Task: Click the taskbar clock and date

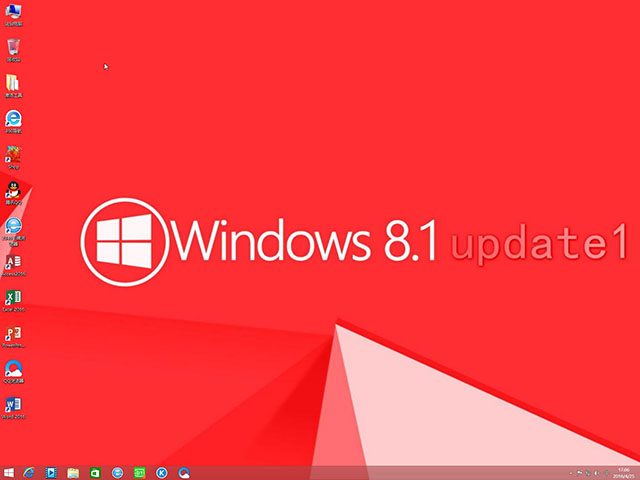Action: 623,472
